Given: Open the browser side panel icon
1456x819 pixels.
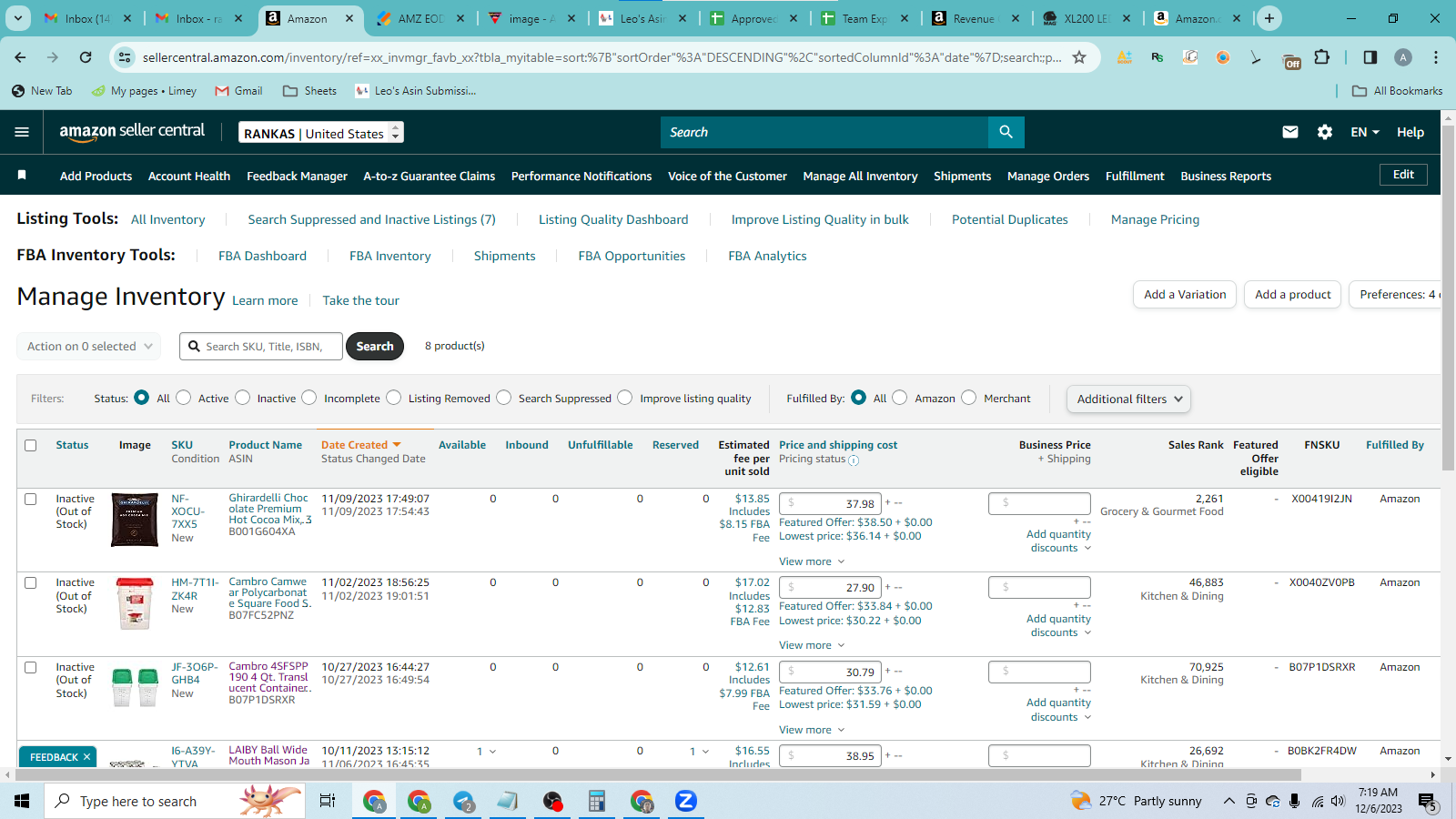Looking at the screenshot, I should point(1370,57).
